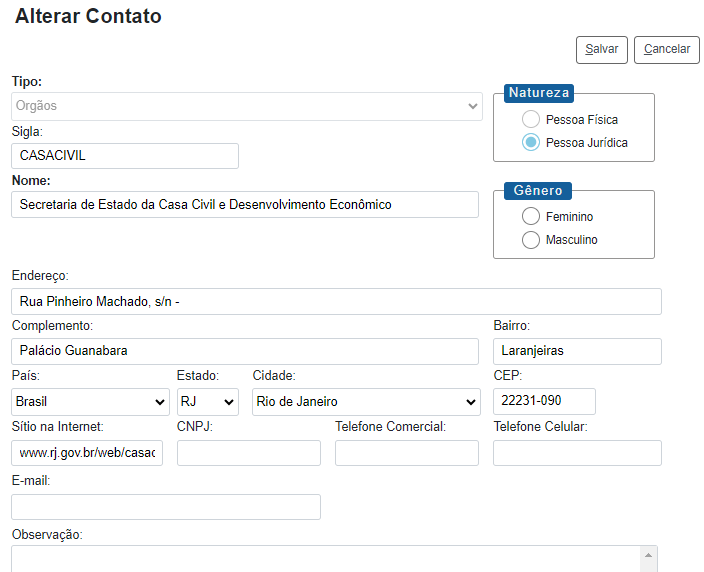This screenshot has height=572, width=704.
Task: Open the Estado dropdown showing RJ
Action: pos(207,402)
